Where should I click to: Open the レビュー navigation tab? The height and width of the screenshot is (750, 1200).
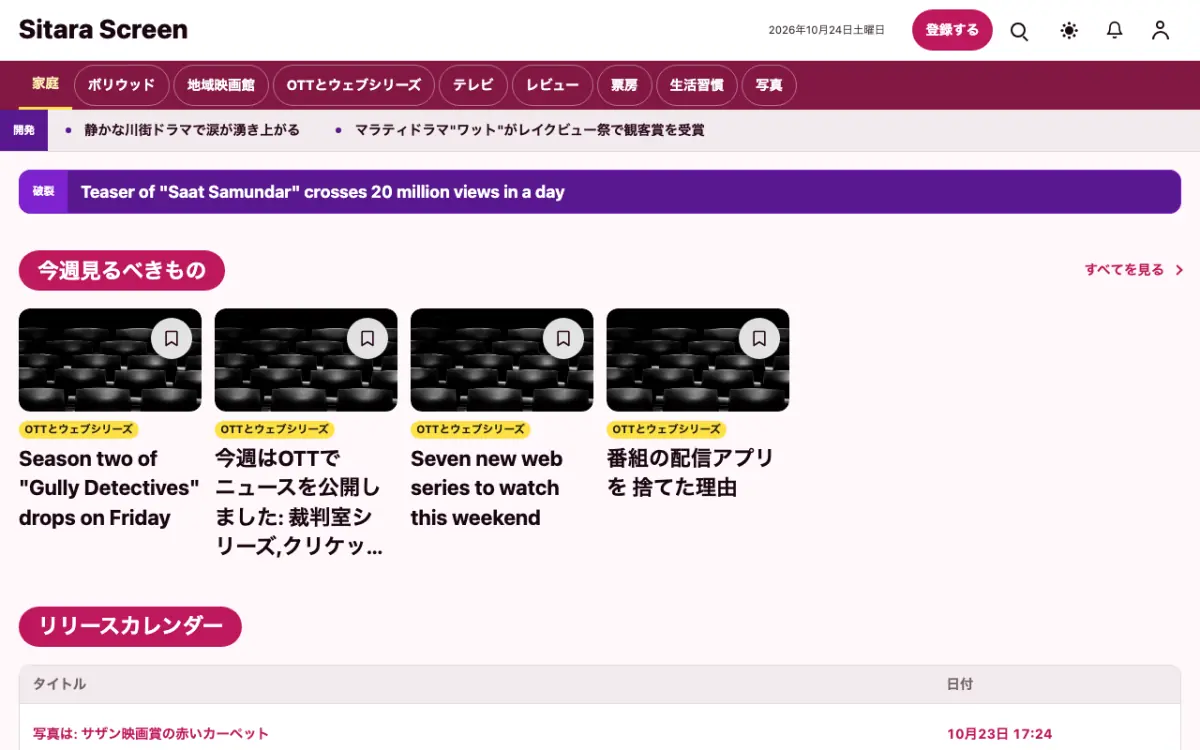click(553, 85)
